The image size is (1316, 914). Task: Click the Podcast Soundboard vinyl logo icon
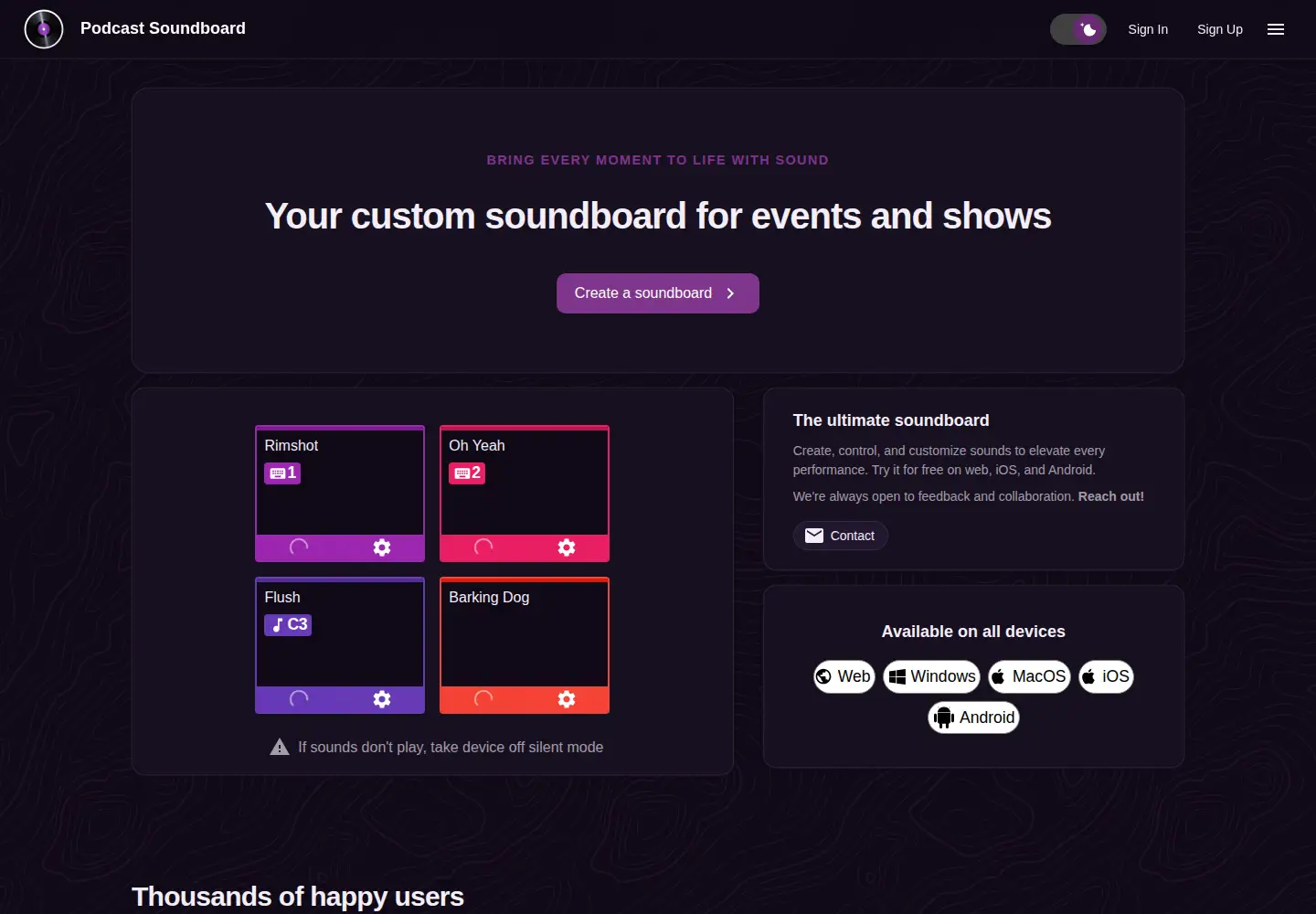click(44, 29)
